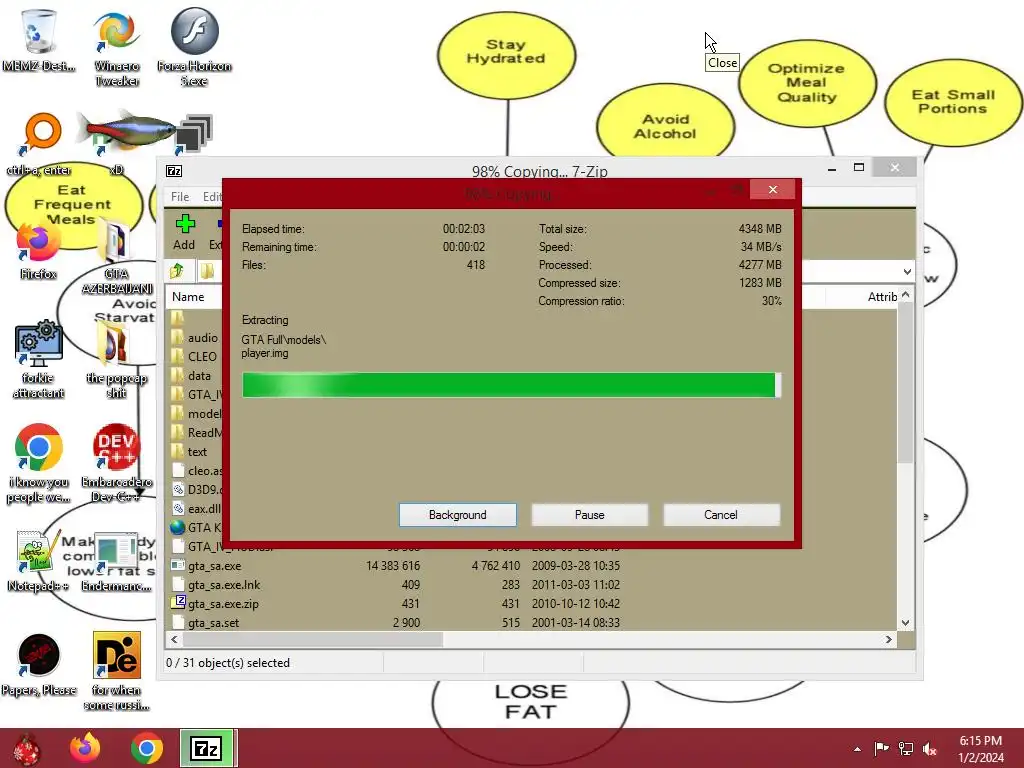
Task: Open the Chrome 'i know you people' shortcut
Action: (x=39, y=464)
